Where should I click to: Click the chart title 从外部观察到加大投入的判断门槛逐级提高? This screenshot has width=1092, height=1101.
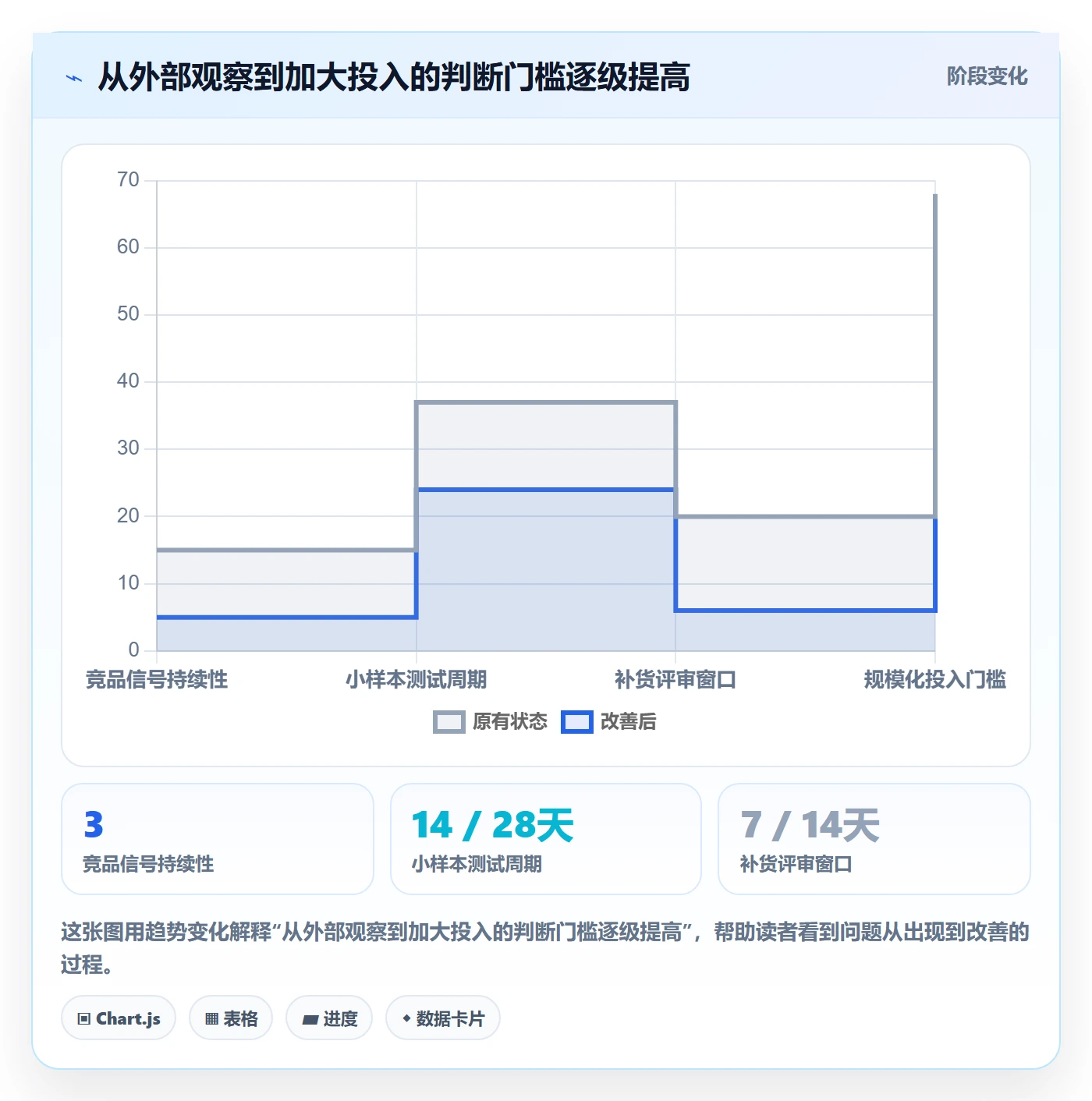coord(394,77)
